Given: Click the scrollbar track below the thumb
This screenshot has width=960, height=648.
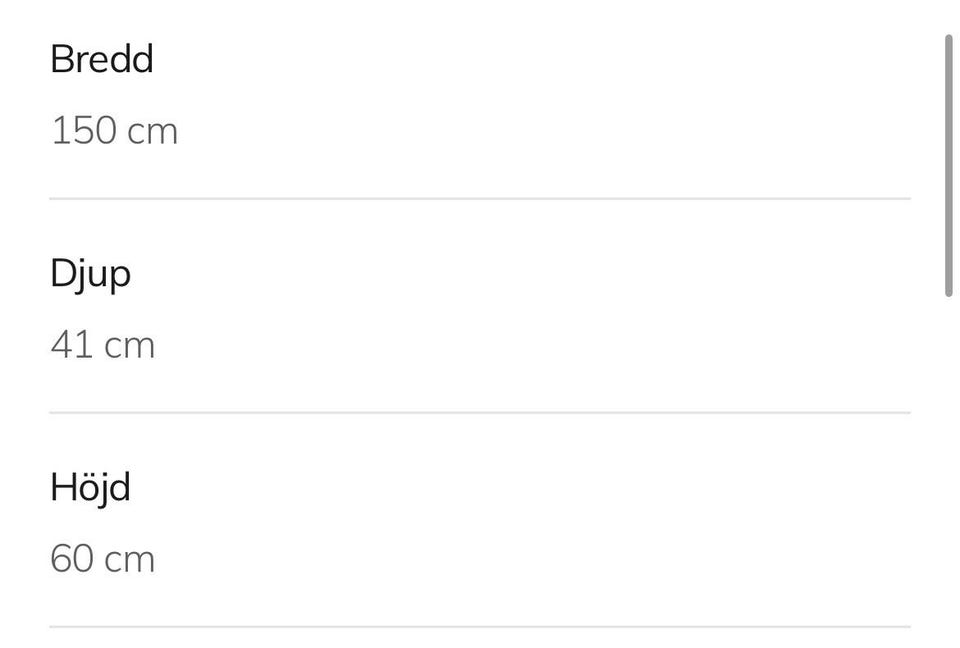Looking at the screenshot, I should coord(949,472).
